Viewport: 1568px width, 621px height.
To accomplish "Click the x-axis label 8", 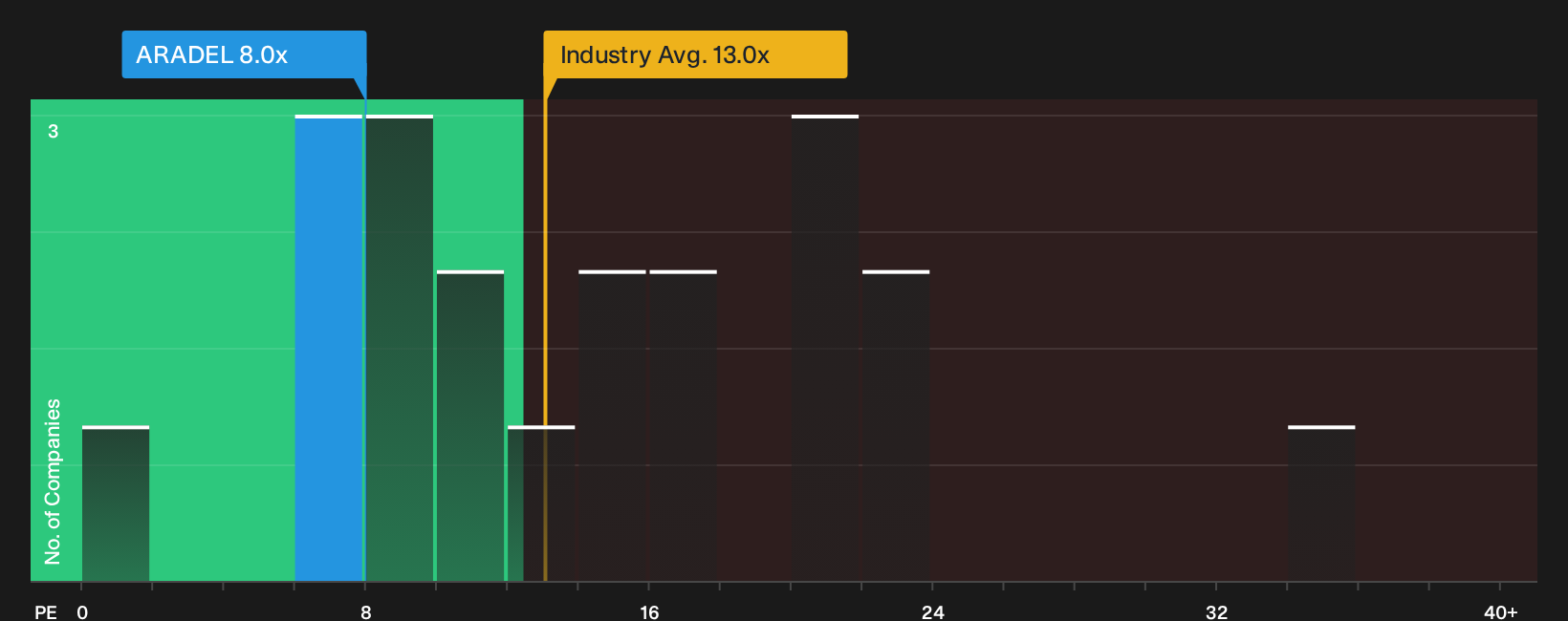I will (366, 612).
